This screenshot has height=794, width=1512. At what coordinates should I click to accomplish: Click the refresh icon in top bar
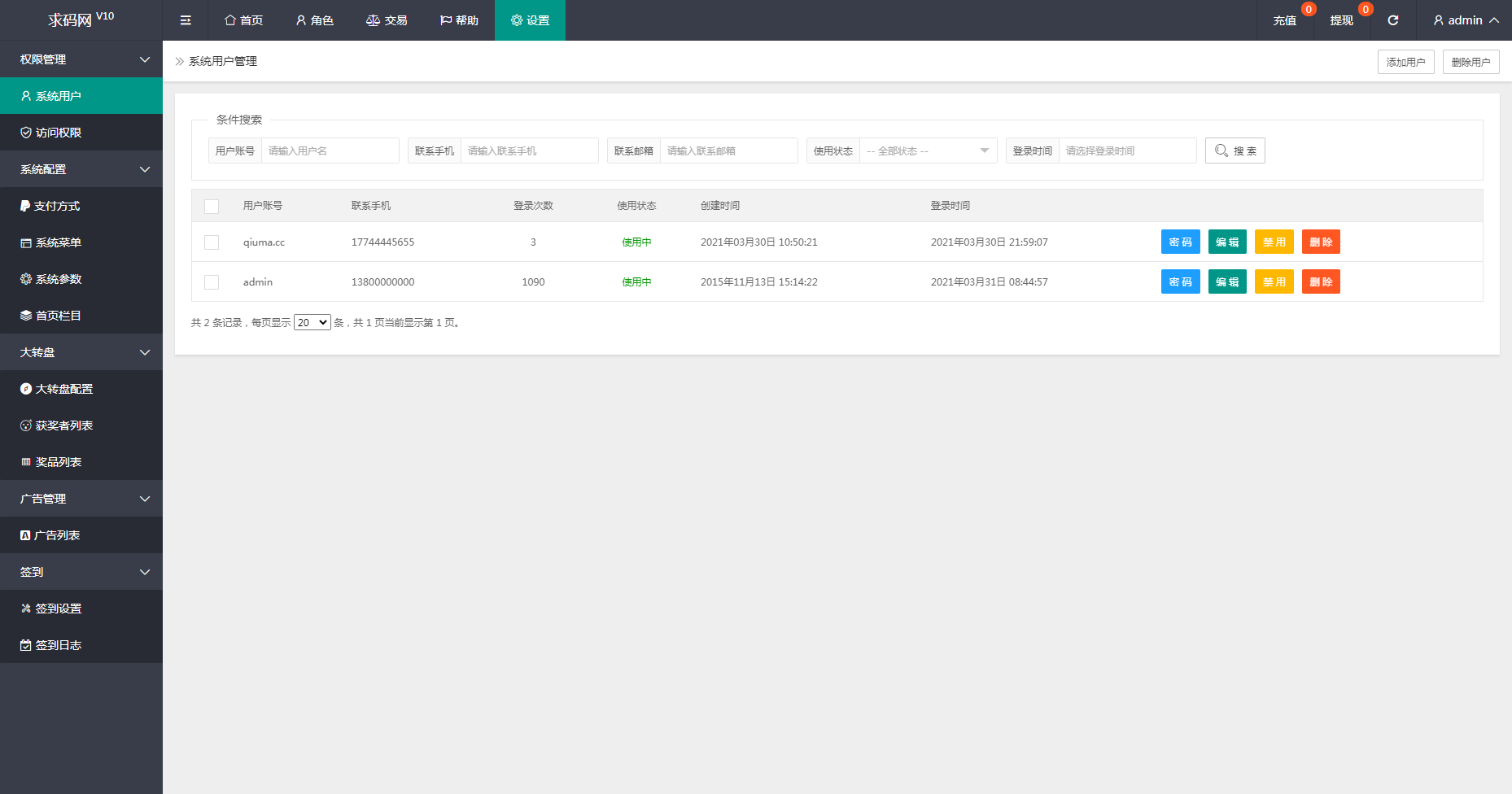(x=1392, y=20)
